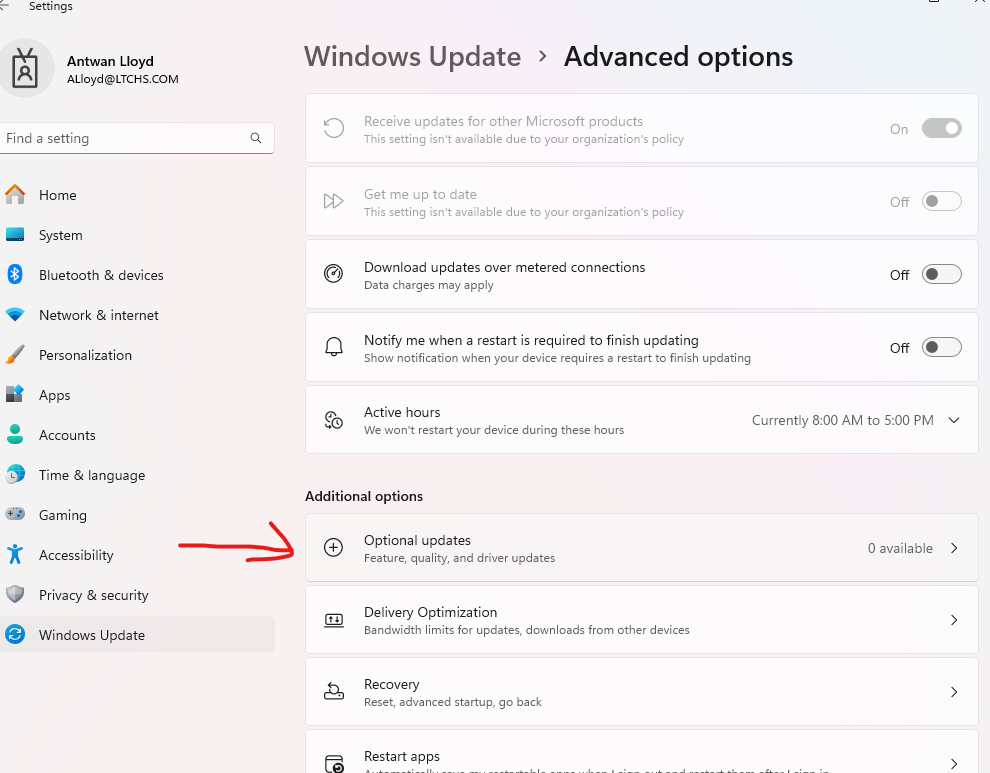Viewport: 990px width, 773px height.
Task: Click the Data charges may apply text
Action: [429, 285]
